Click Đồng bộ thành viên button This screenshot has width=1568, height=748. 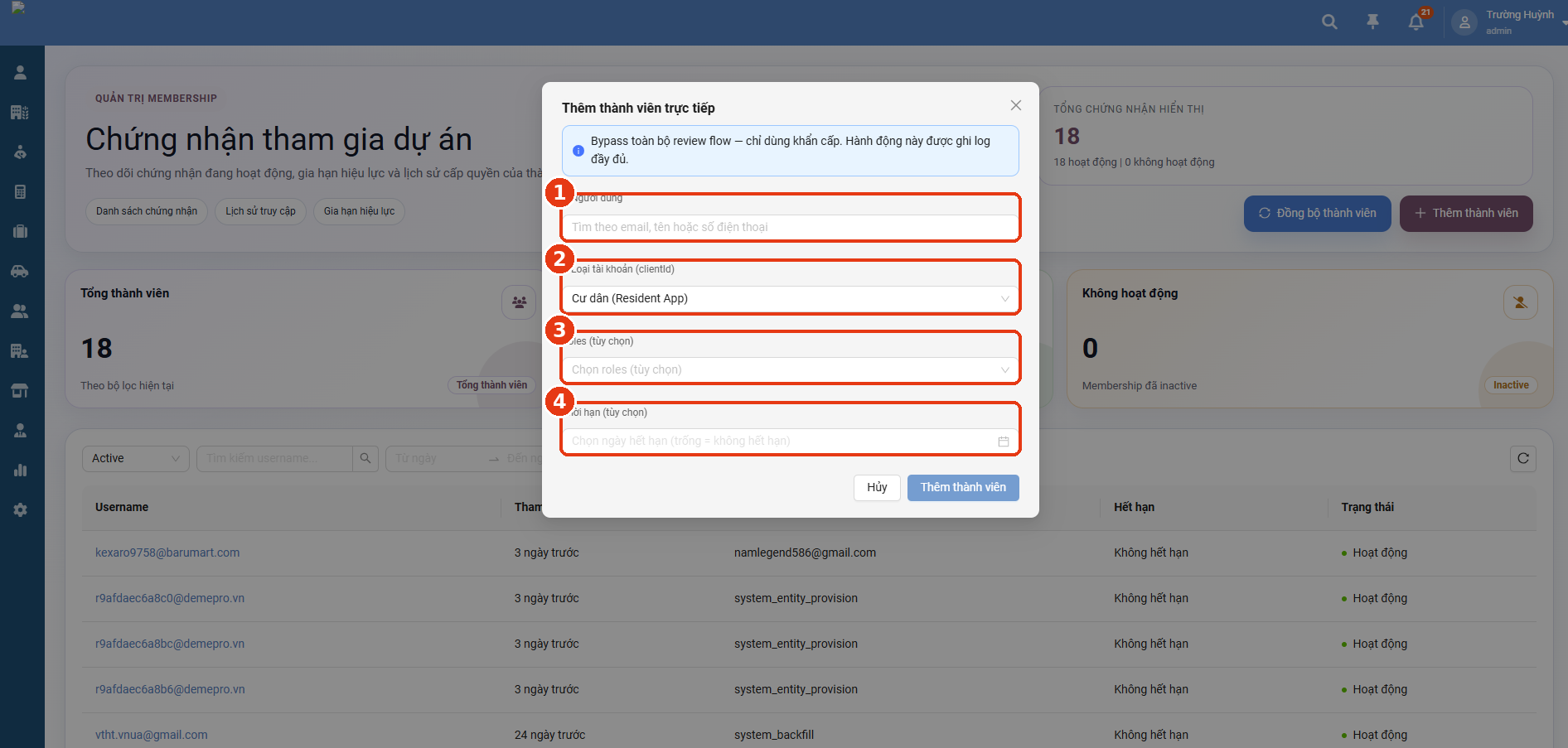[1318, 214]
